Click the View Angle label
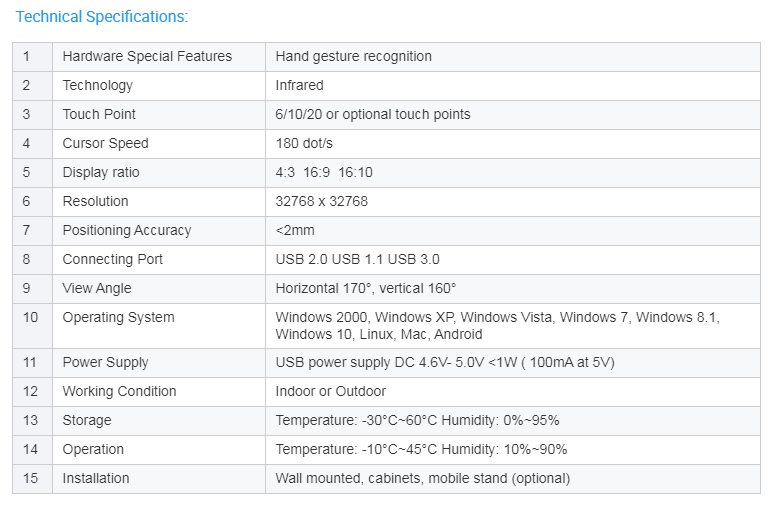Screen dimensions: 783x508 point(97,288)
